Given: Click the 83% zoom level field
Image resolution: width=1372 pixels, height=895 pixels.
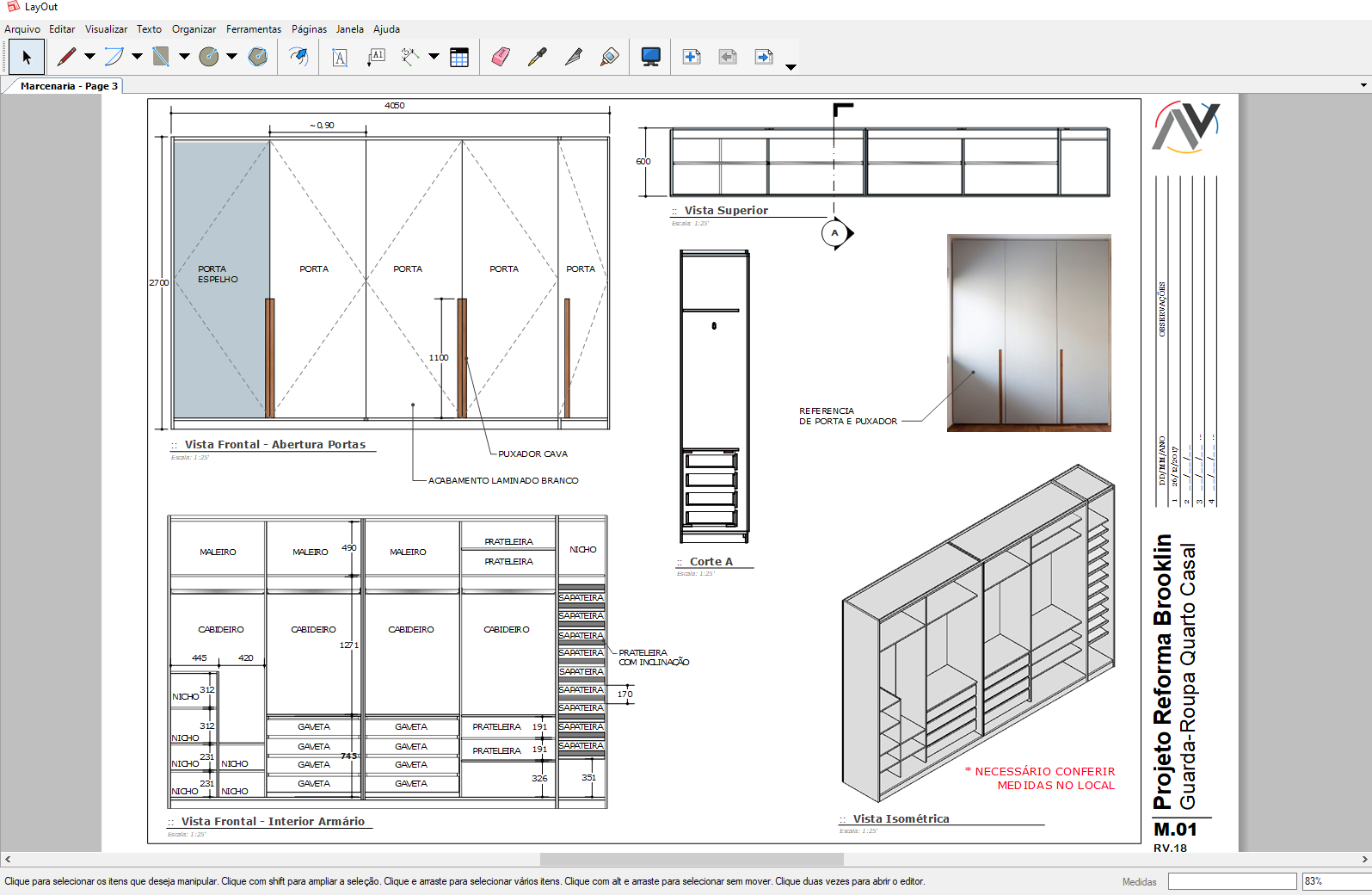Looking at the screenshot, I should [x=1337, y=881].
